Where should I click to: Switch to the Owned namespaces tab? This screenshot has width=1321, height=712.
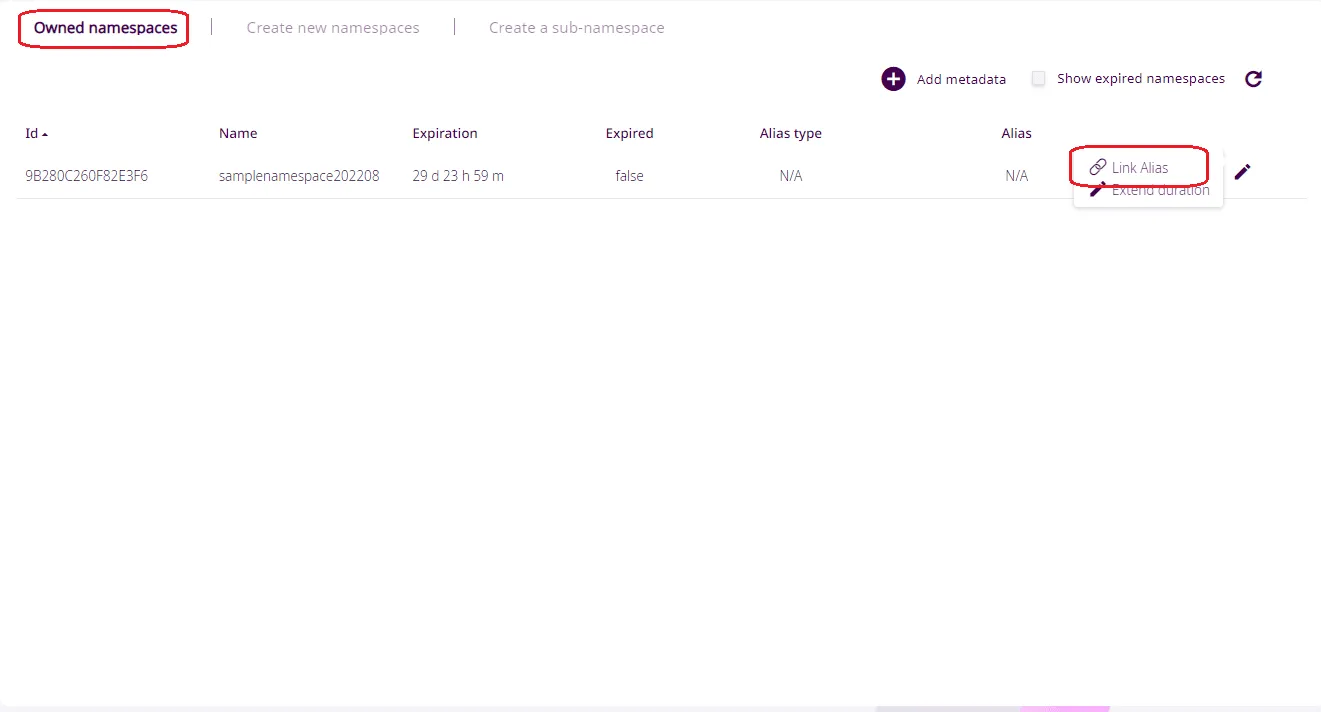pyautogui.click(x=105, y=28)
